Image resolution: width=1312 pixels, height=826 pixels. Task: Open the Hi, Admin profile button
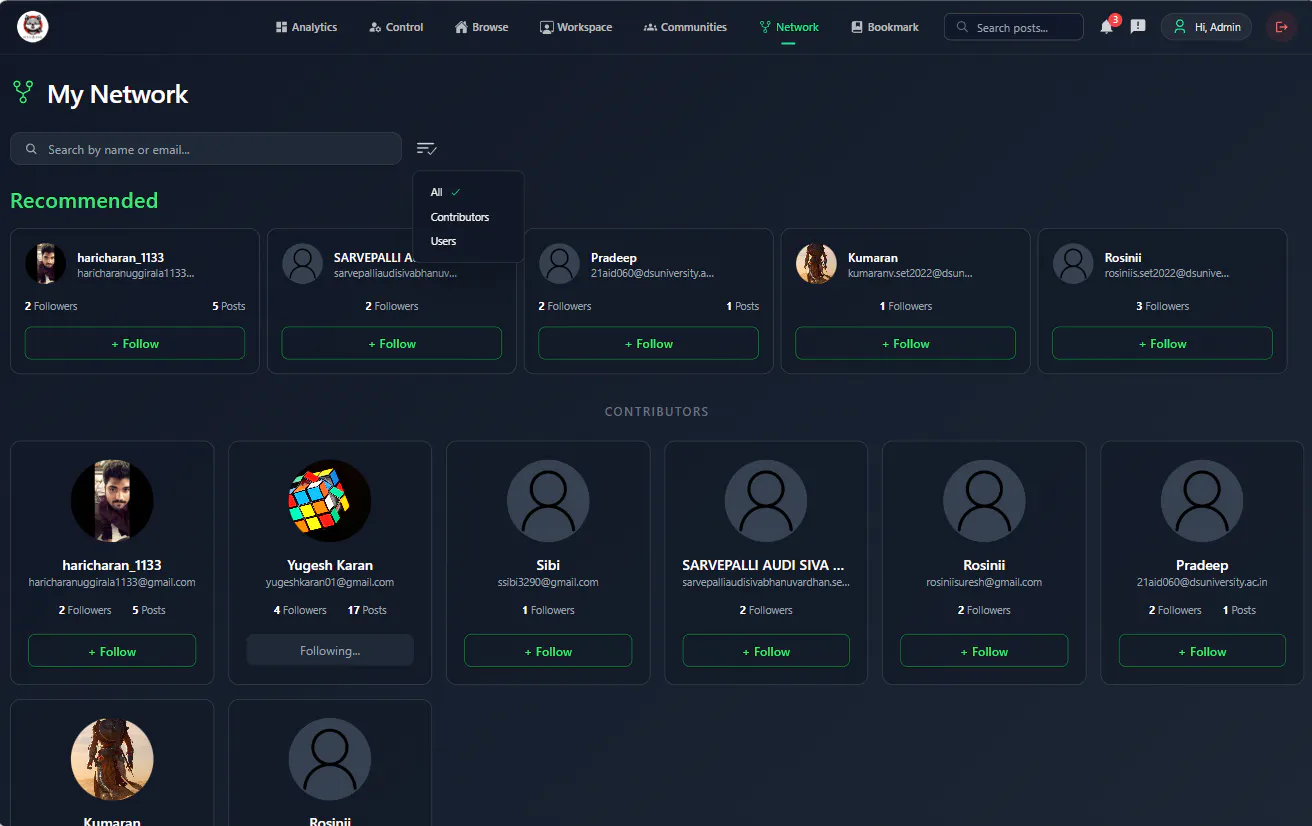click(x=1207, y=27)
